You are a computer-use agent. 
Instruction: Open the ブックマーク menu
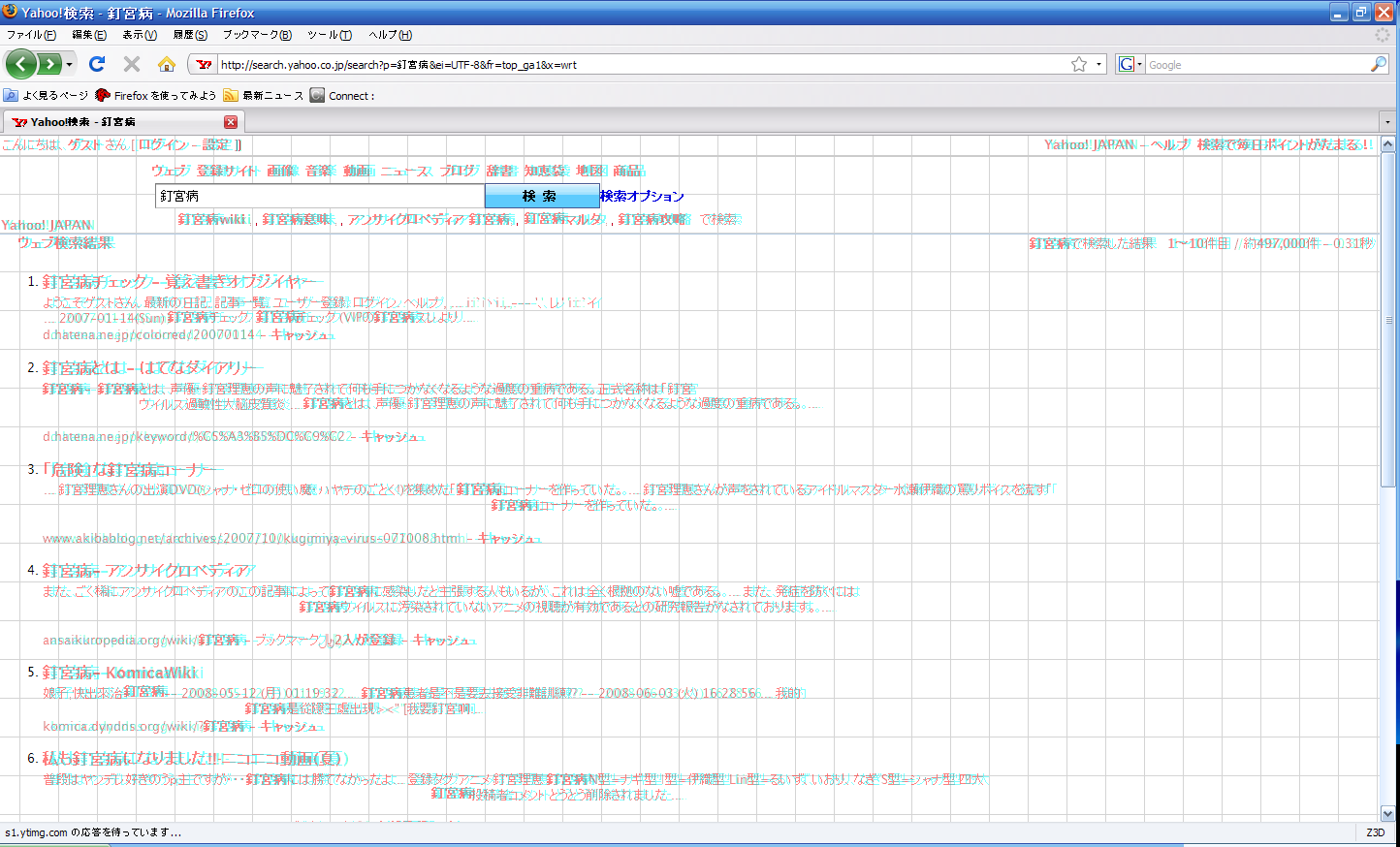(257, 35)
